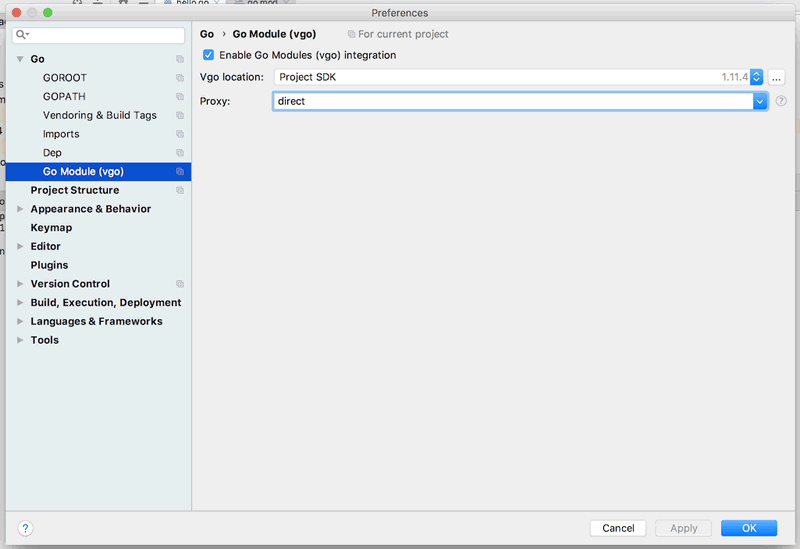Image resolution: width=800 pixels, height=549 pixels.
Task: Click the Go Module (vgo) breadcrumb text
Action: [274, 34]
